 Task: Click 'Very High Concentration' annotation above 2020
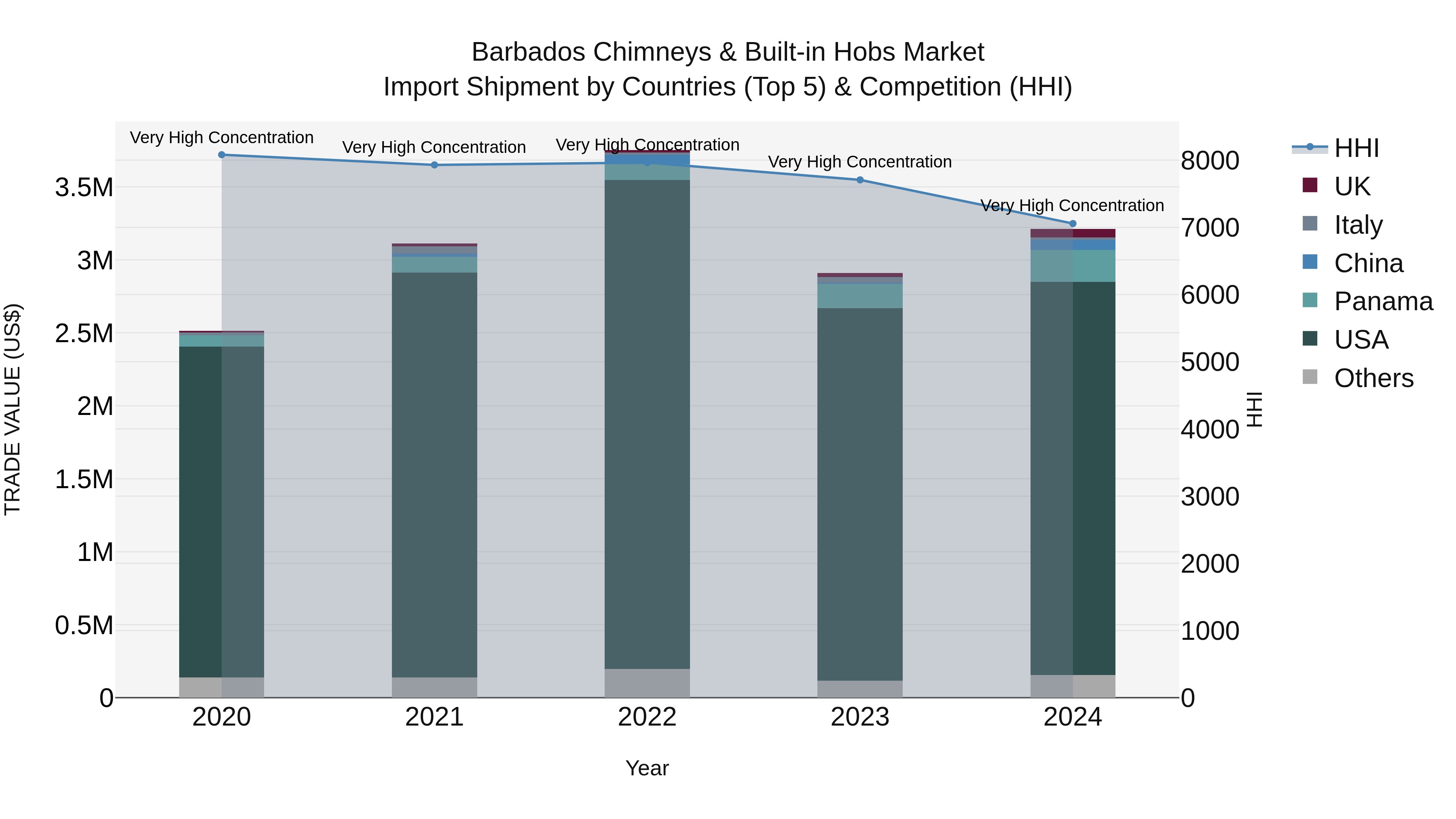point(222,138)
